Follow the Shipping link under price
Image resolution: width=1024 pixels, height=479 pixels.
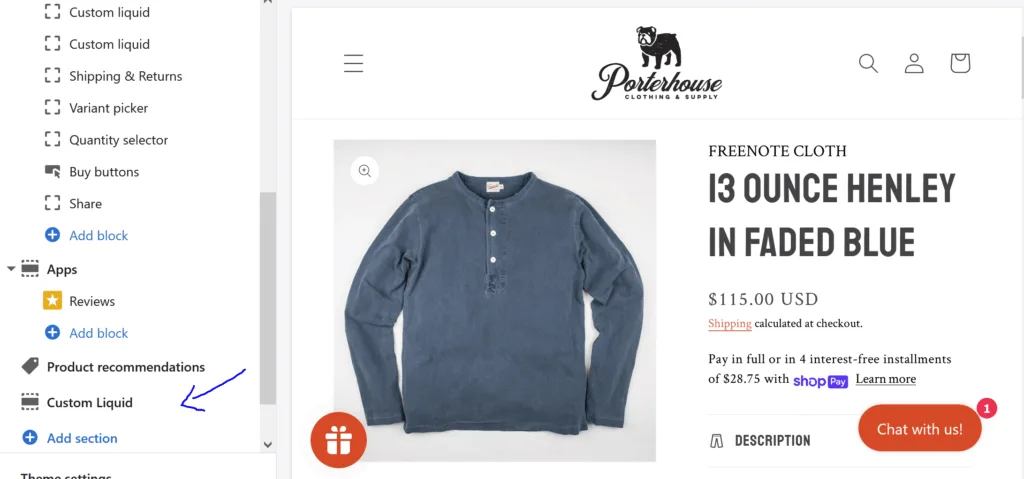point(729,323)
